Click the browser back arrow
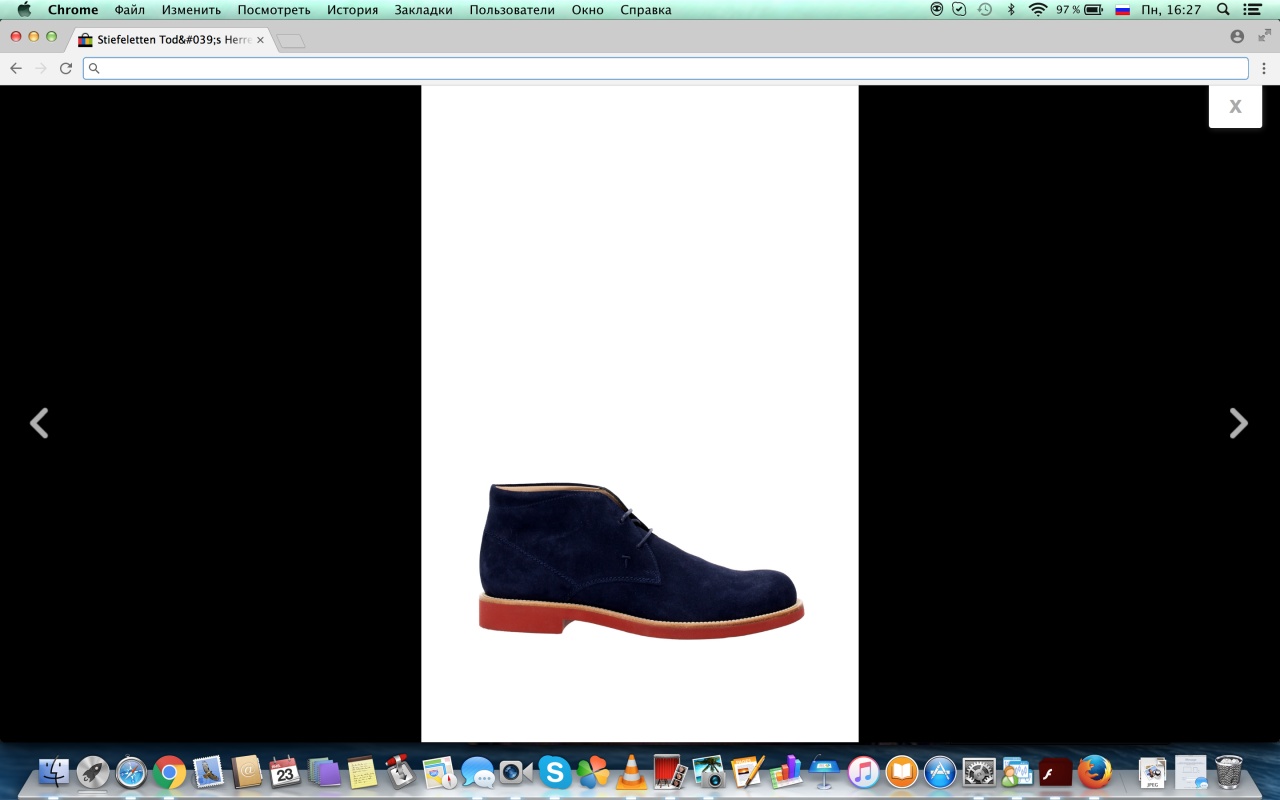This screenshot has width=1280, height=800. pos(16,68)
